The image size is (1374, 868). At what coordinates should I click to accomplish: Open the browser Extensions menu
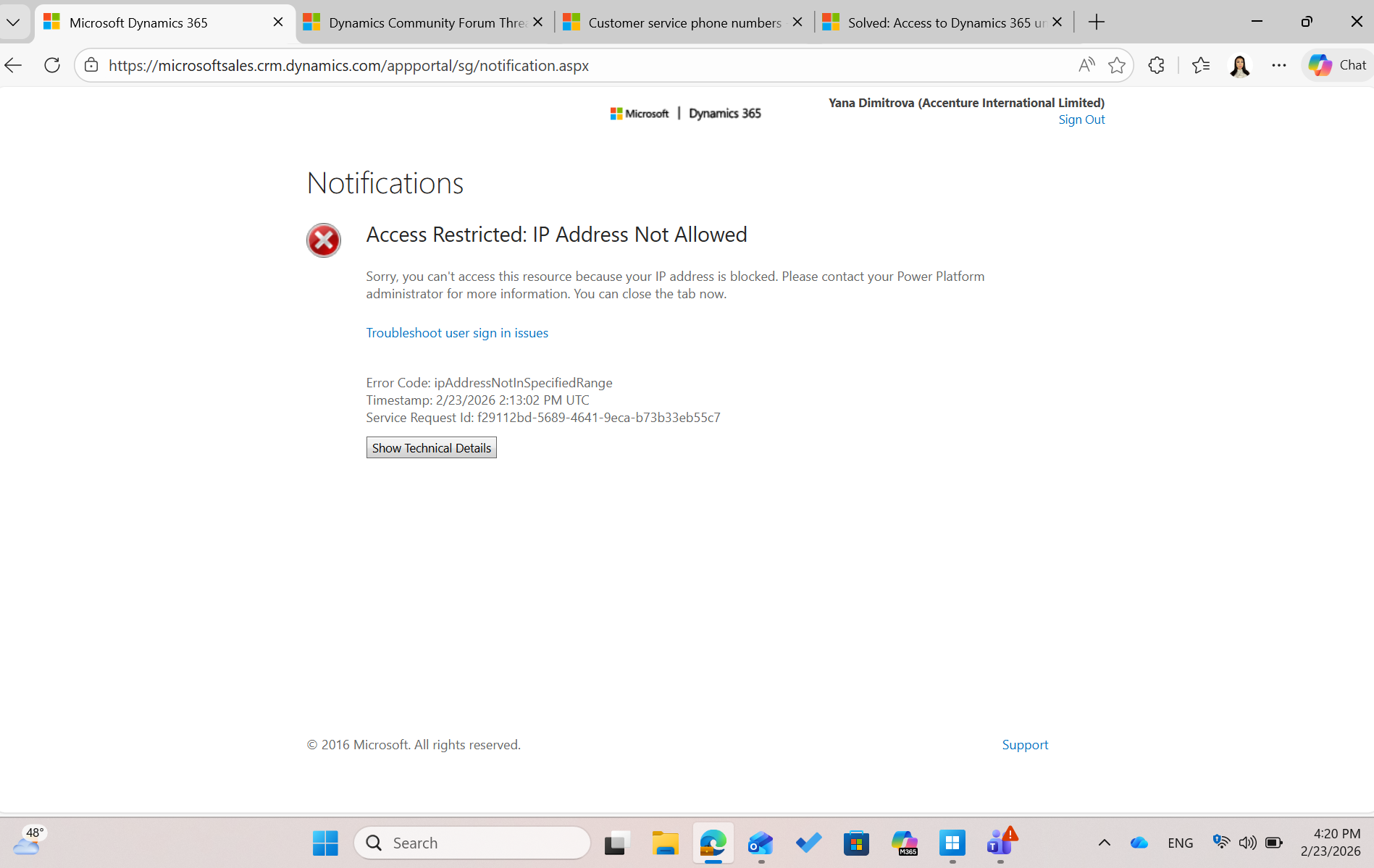(x=1157, y=65)
